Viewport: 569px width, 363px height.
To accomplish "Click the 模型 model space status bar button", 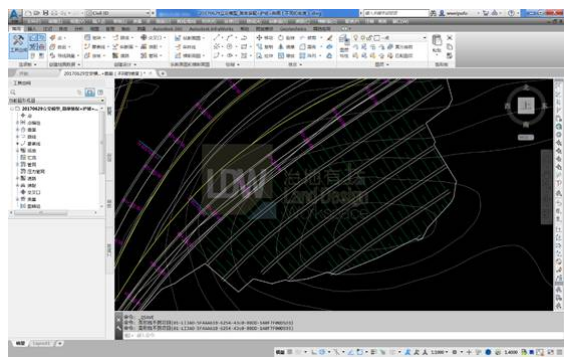I will pyautogui.click(x=279, y=352).
